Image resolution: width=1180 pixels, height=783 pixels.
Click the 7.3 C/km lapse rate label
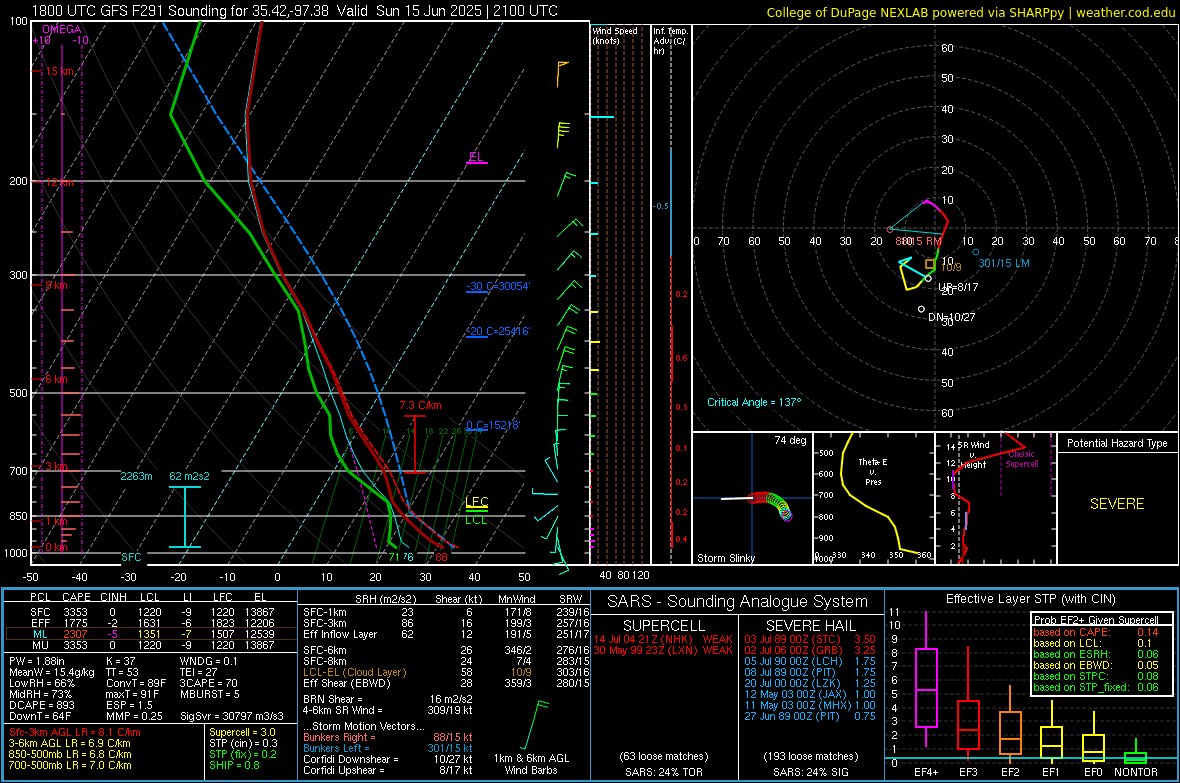[x=420, y=406]
